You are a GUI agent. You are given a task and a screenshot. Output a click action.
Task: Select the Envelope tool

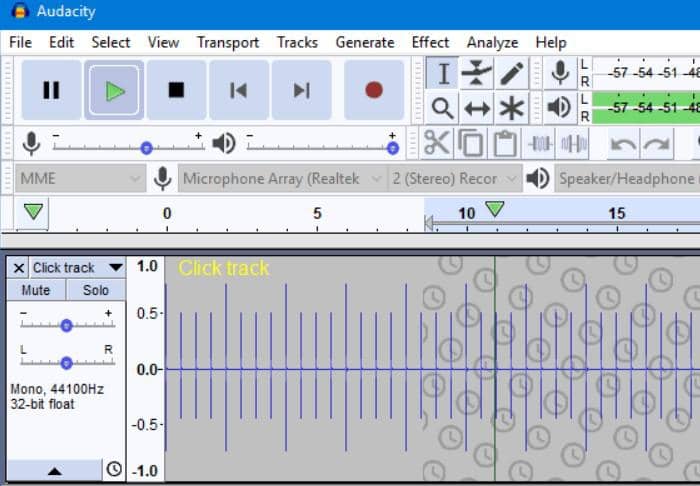point(476,73)
